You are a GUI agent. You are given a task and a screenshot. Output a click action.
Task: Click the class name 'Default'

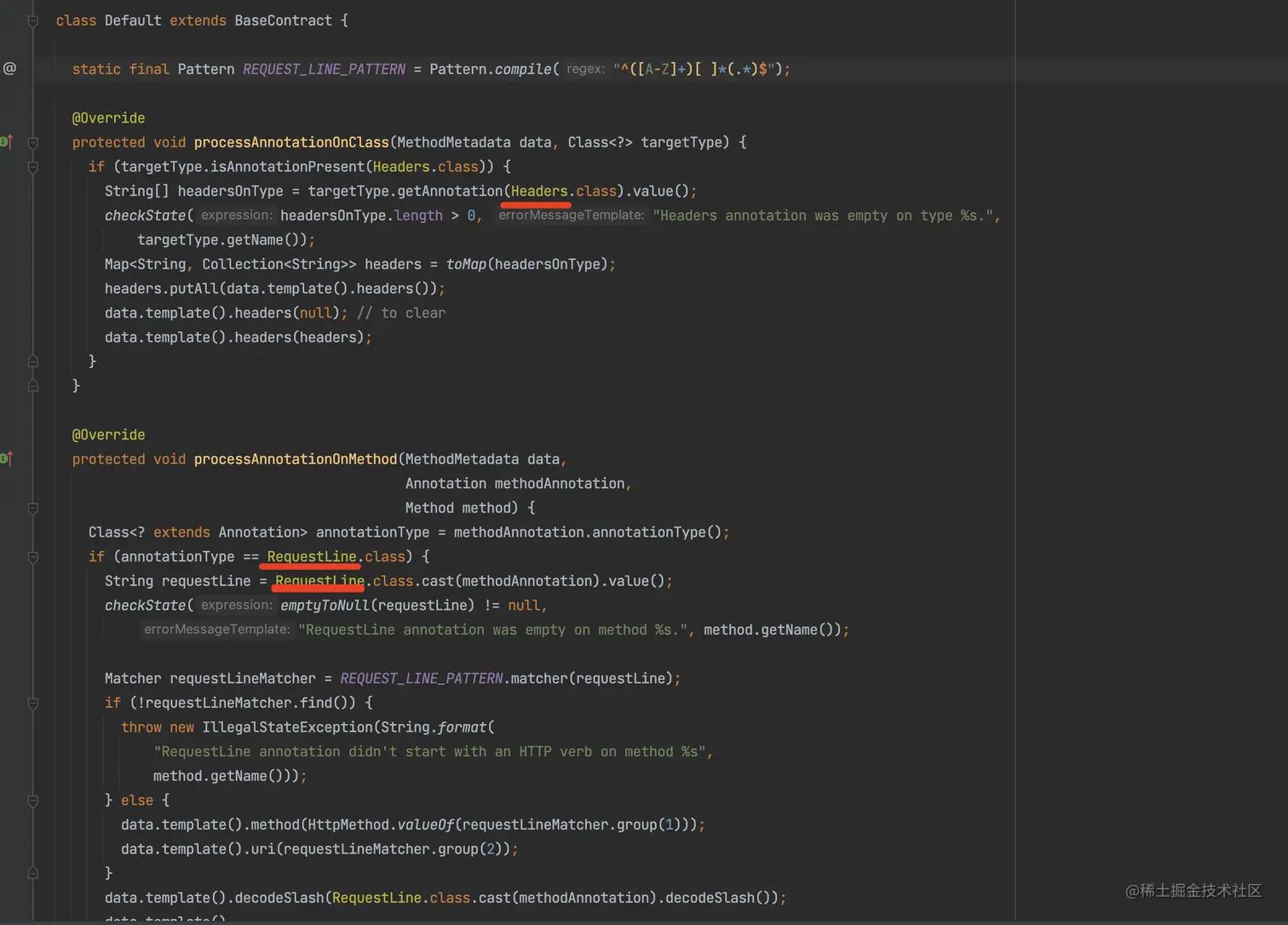click(133, 20)
